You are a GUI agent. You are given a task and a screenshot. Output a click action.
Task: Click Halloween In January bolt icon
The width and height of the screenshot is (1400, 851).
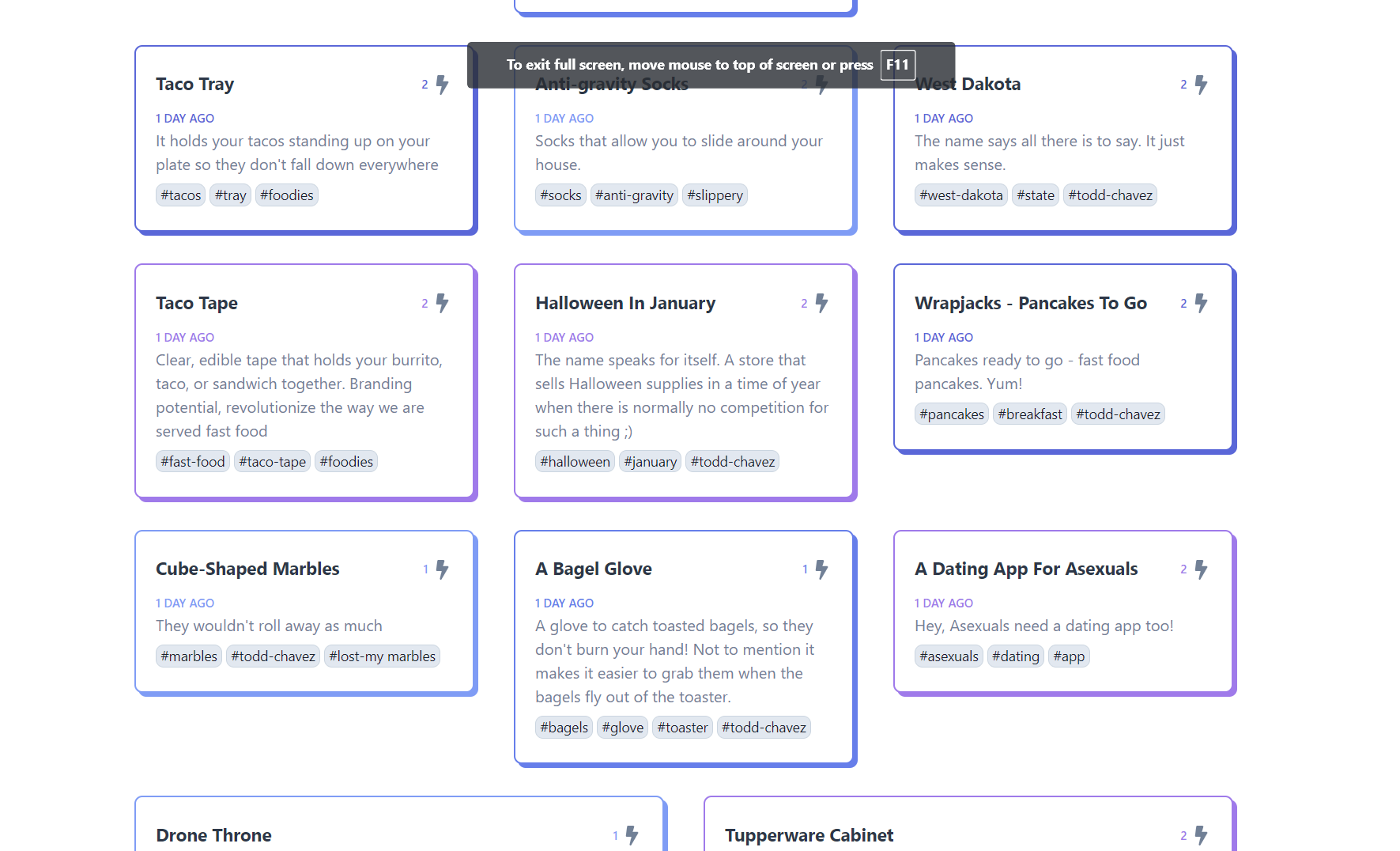821,303
